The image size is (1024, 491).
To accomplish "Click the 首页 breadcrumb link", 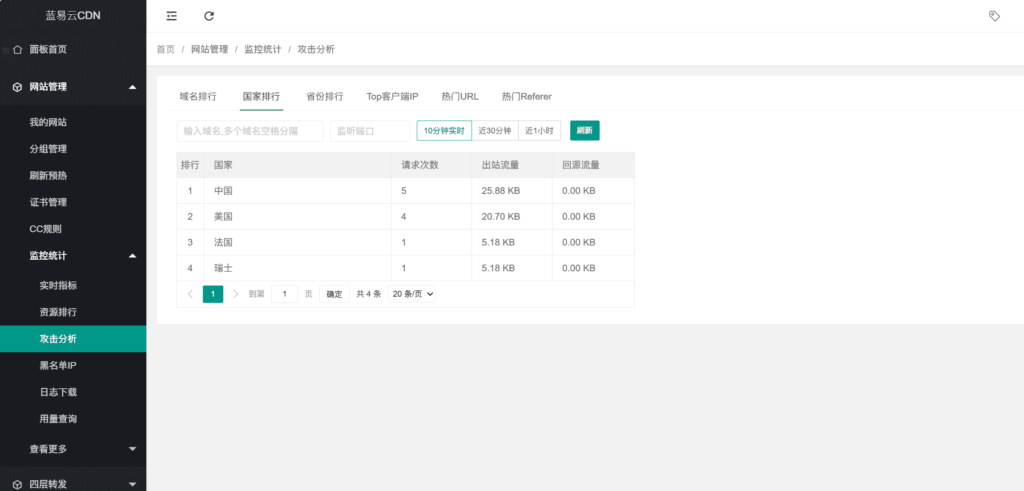I will pos(166,50).
